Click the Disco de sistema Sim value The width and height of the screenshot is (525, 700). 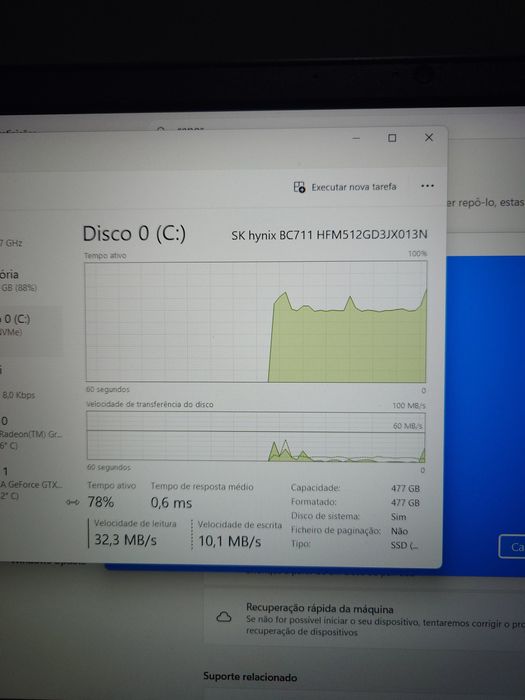point(399,517)
